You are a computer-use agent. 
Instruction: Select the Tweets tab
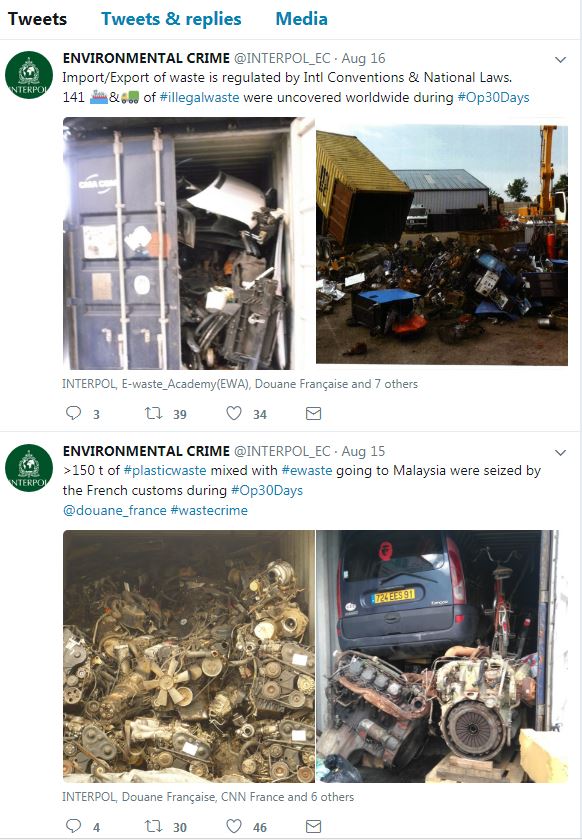pos(37,19)
